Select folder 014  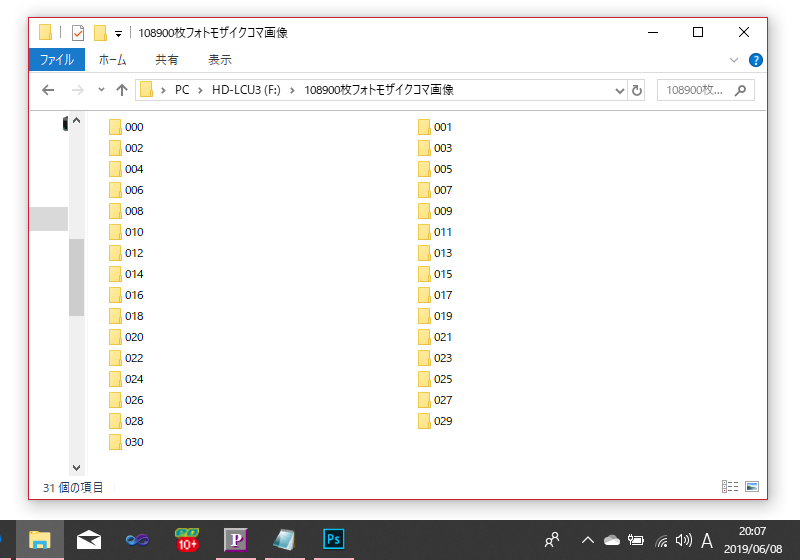click(x=126, y=274)
